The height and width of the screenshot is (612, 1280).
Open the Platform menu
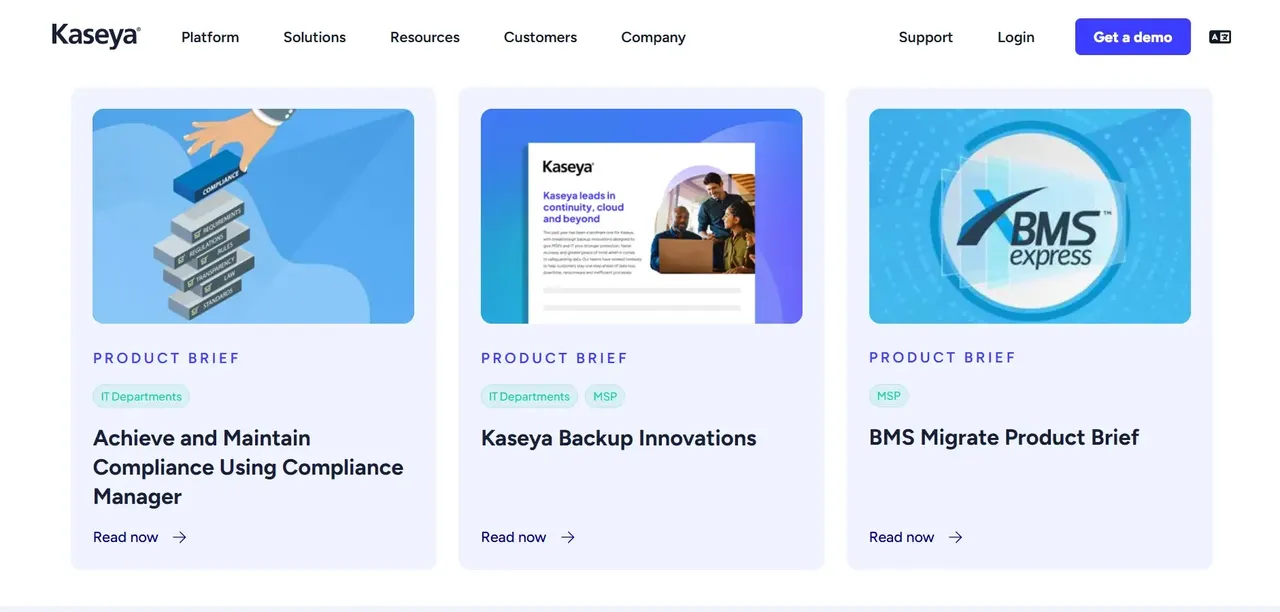(x=210, y=37)
